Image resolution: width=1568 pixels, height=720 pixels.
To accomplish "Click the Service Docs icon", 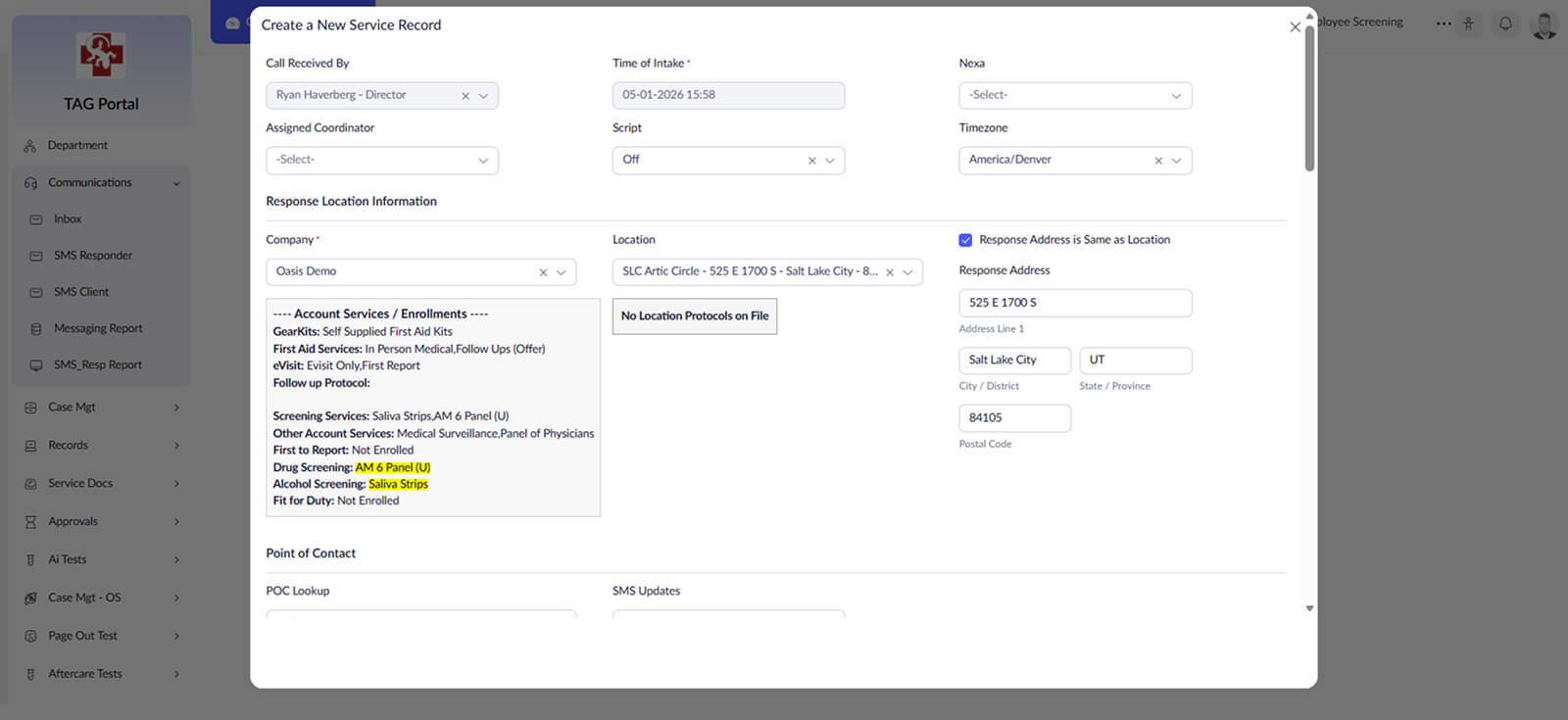I will [30, 484].
